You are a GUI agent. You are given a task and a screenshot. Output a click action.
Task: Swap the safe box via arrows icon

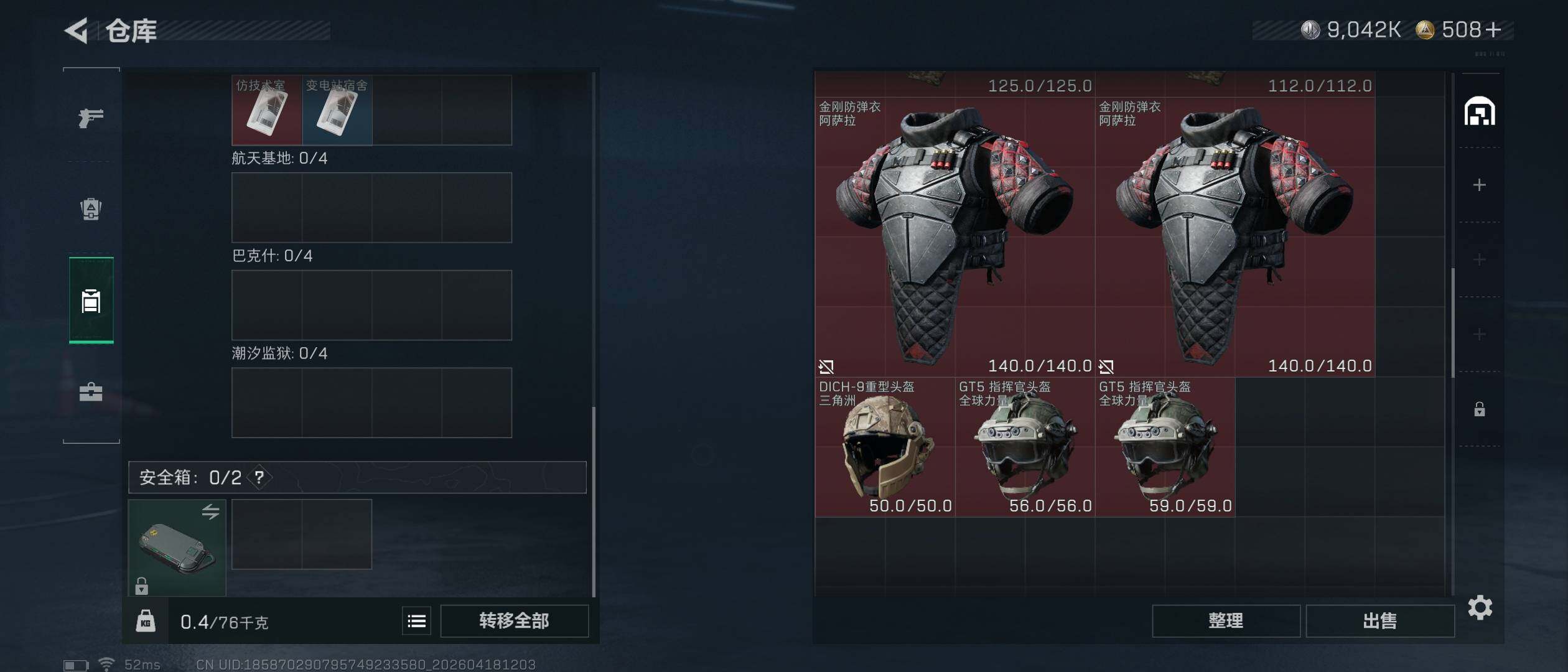pyautogui.click(x=210, y=511)
